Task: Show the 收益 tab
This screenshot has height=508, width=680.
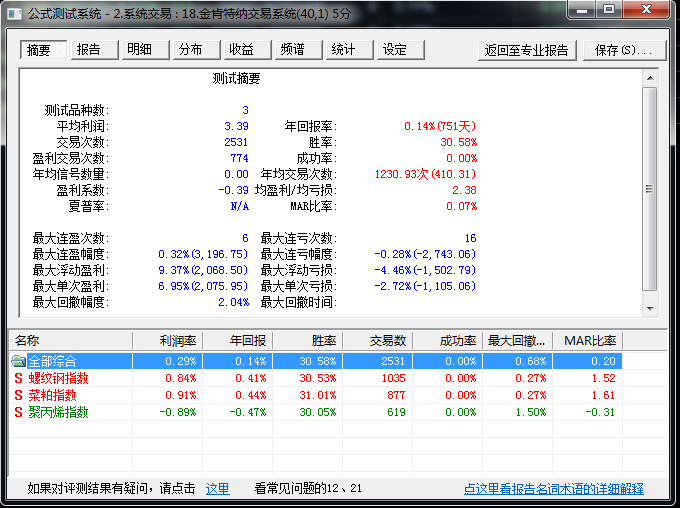Action: point(241,50)
